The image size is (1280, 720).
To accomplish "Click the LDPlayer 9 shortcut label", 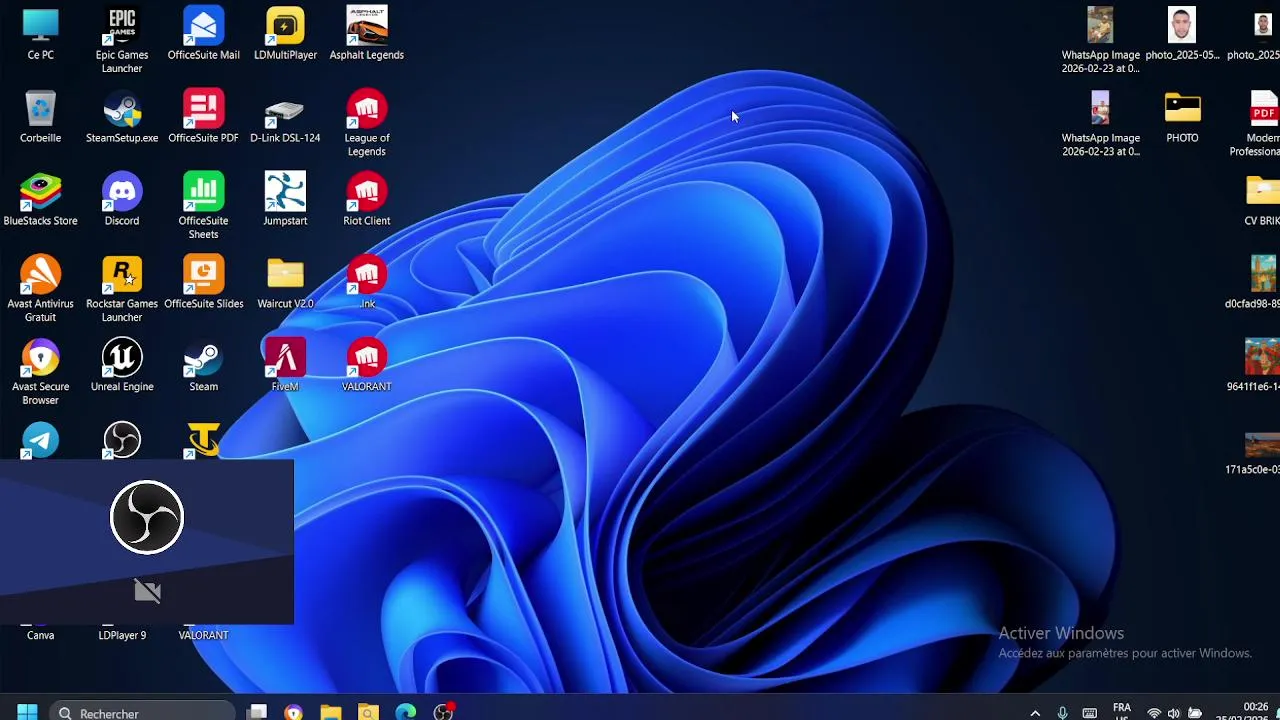I will point(122,635).
